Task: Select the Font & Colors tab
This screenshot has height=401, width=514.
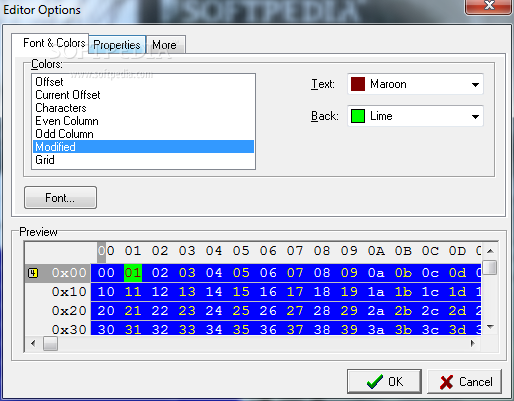Action: 50,43
